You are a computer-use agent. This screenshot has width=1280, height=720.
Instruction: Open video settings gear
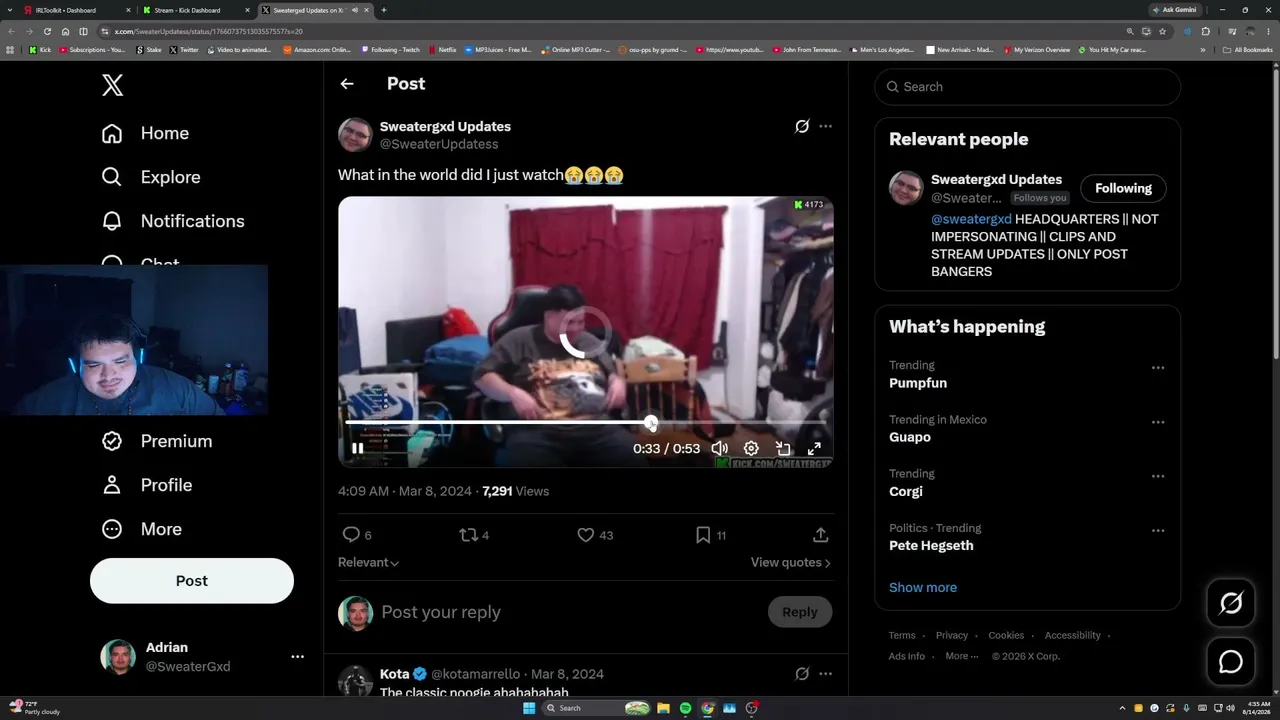(751, 449)
